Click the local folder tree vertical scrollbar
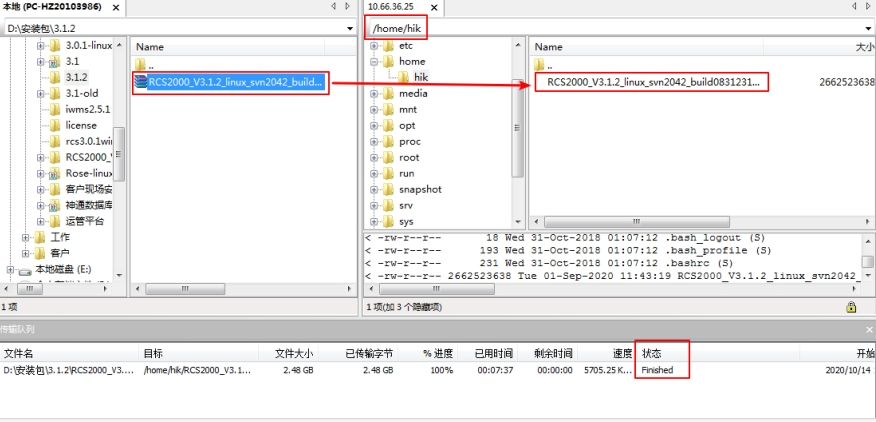Screen dimensions: 876x422 coord(119,140)
